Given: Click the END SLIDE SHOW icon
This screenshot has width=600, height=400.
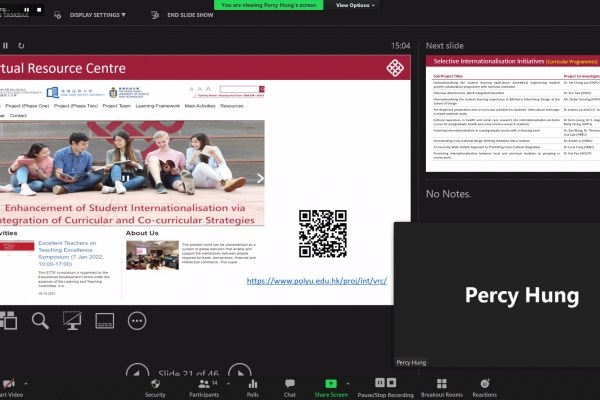Looking at the screenshot, I should (155, 15).
